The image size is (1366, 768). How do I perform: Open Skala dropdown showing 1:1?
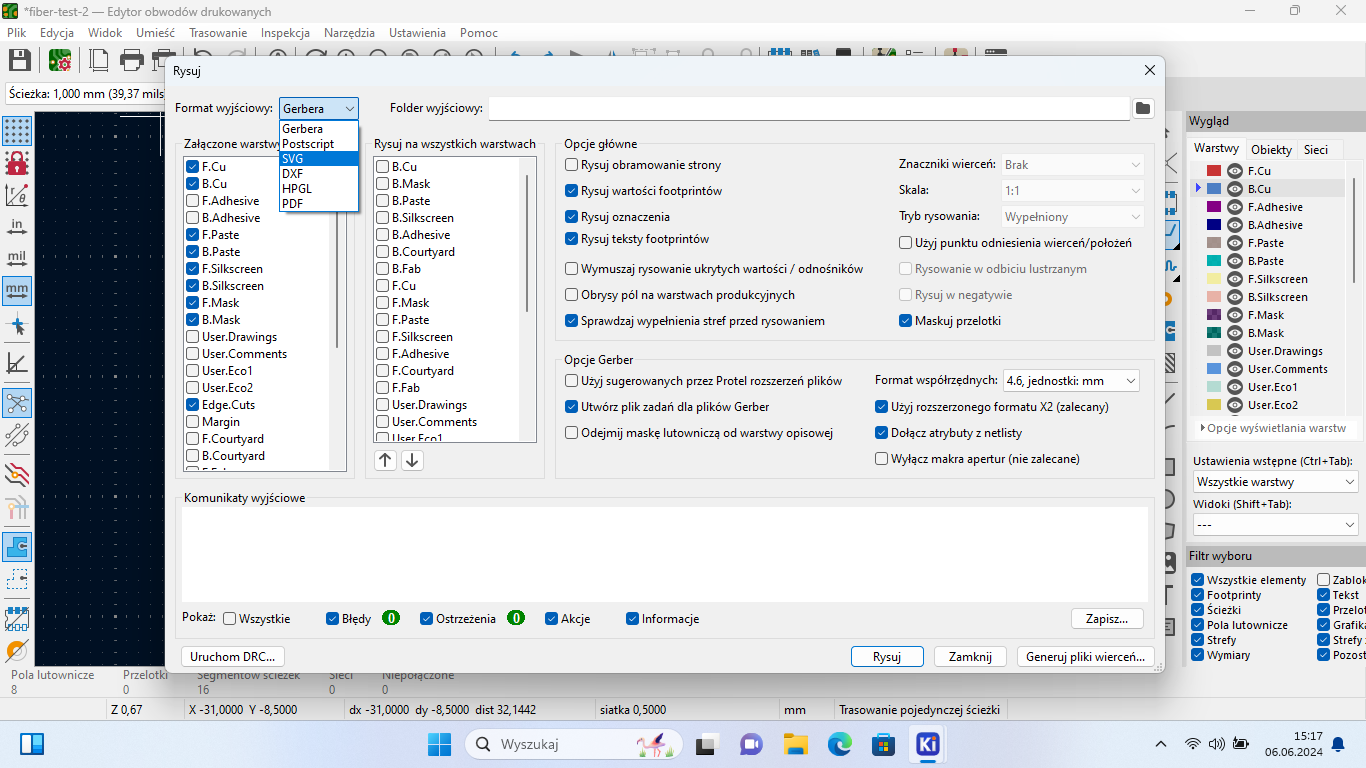(x=1072, y=190)
